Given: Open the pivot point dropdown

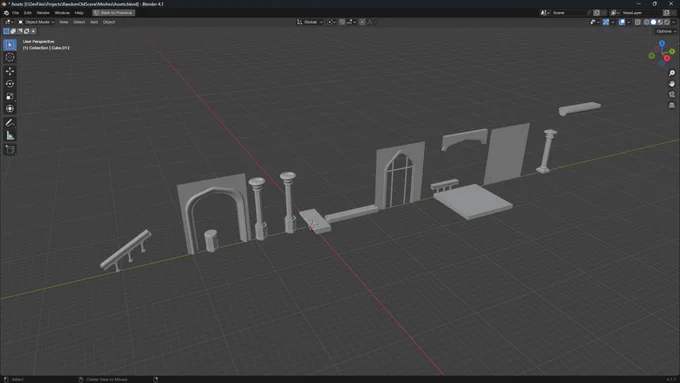Looking at the screenshot, I should point(331,22).
